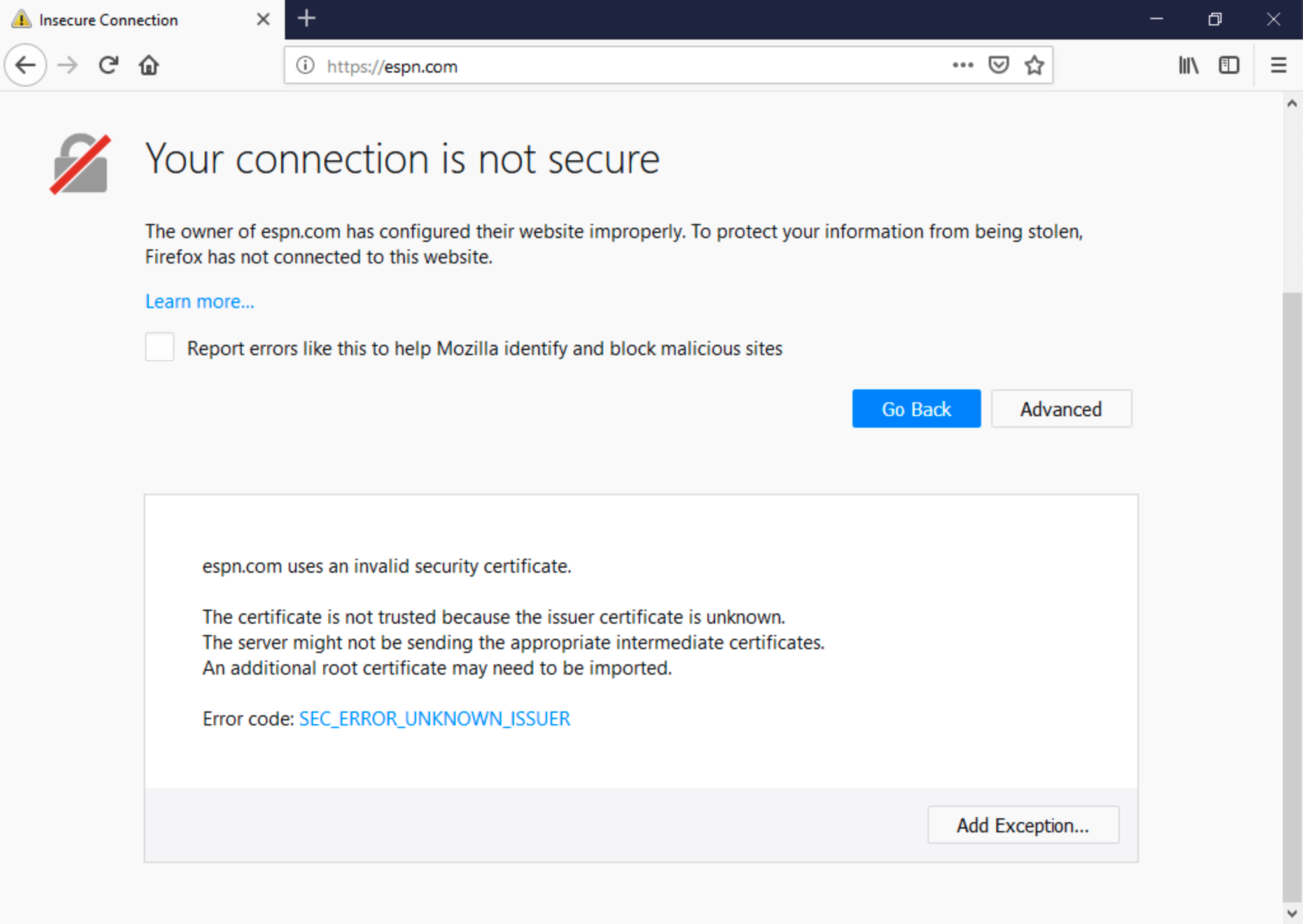Screen dimensions: 1303x924
Task: Open the Library icon
Action: pyautogui.click(x=1188, y=65)
